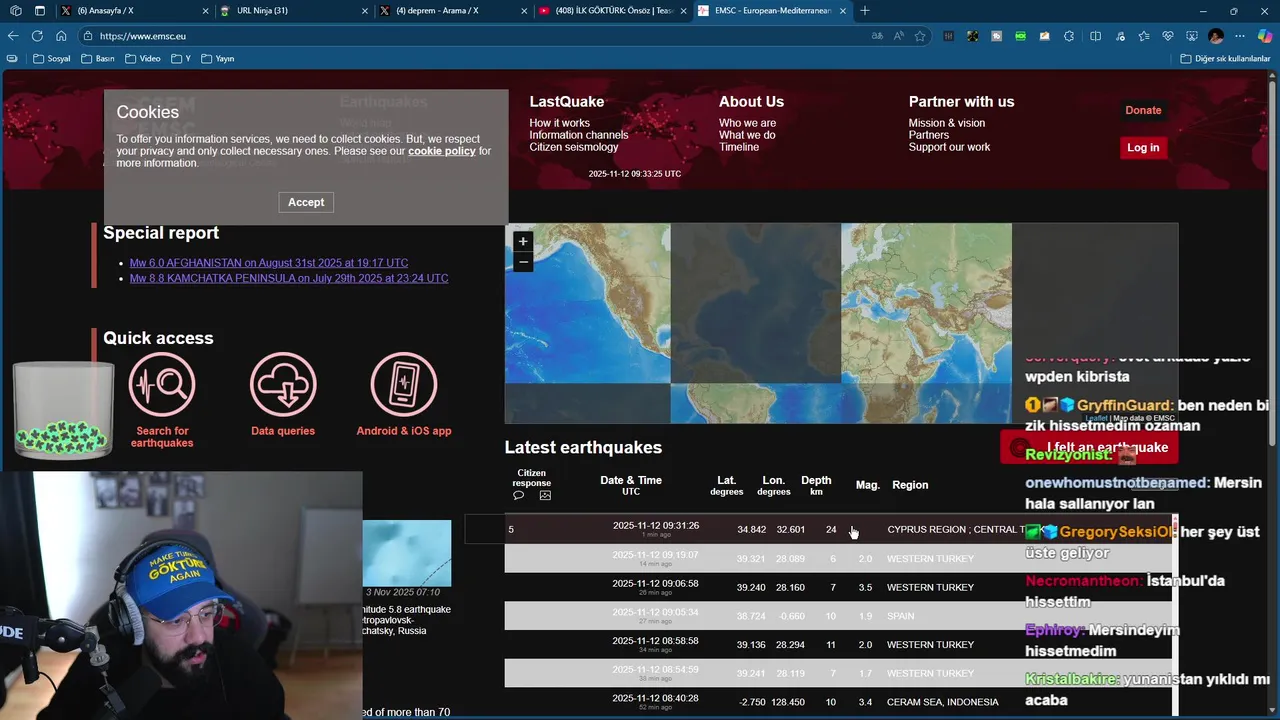
Task: Open the Kamchatka earthquake news thumbnail
Action: pos(407,553)
